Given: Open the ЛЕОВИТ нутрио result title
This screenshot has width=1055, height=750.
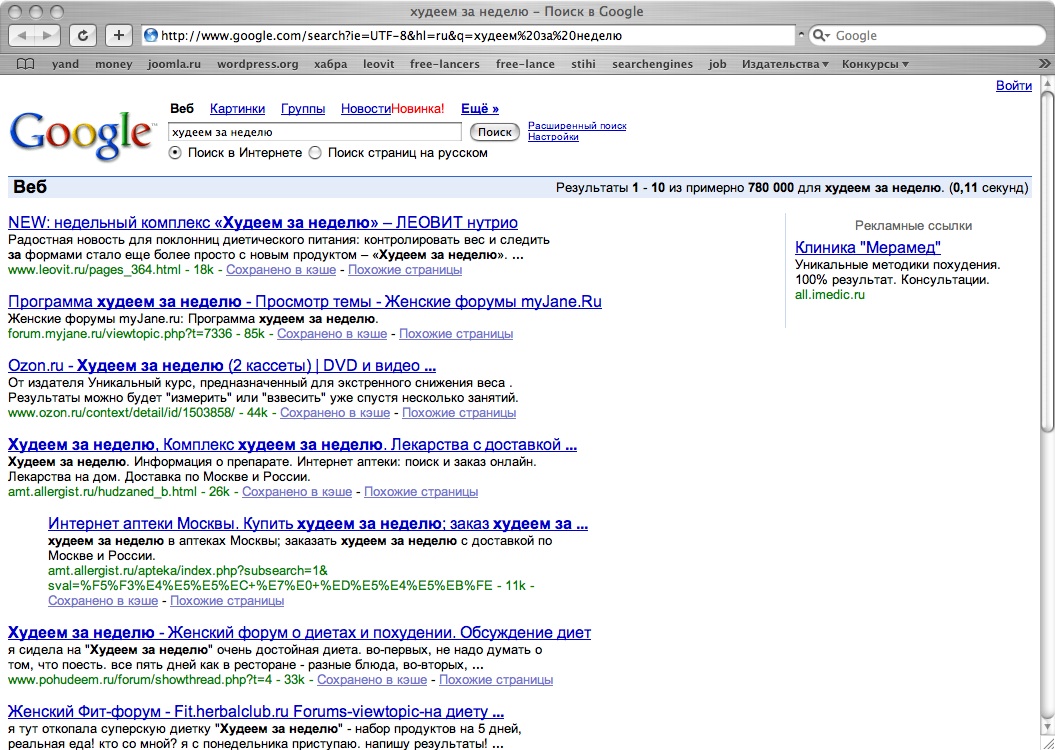Looking at the screenshot, I should click(263, 223).
